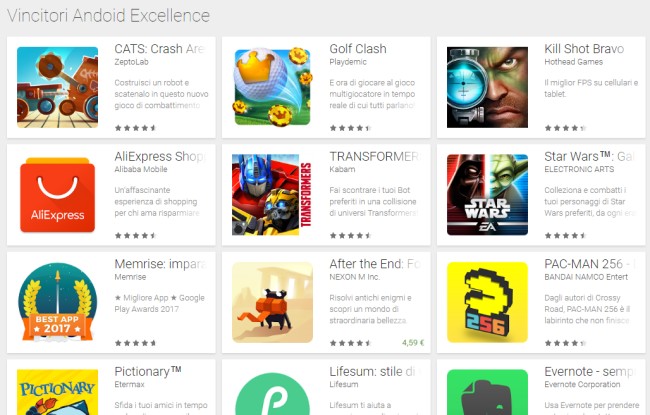Select the PAC-MAN 256 yellow icon

(x=488, y=302)
